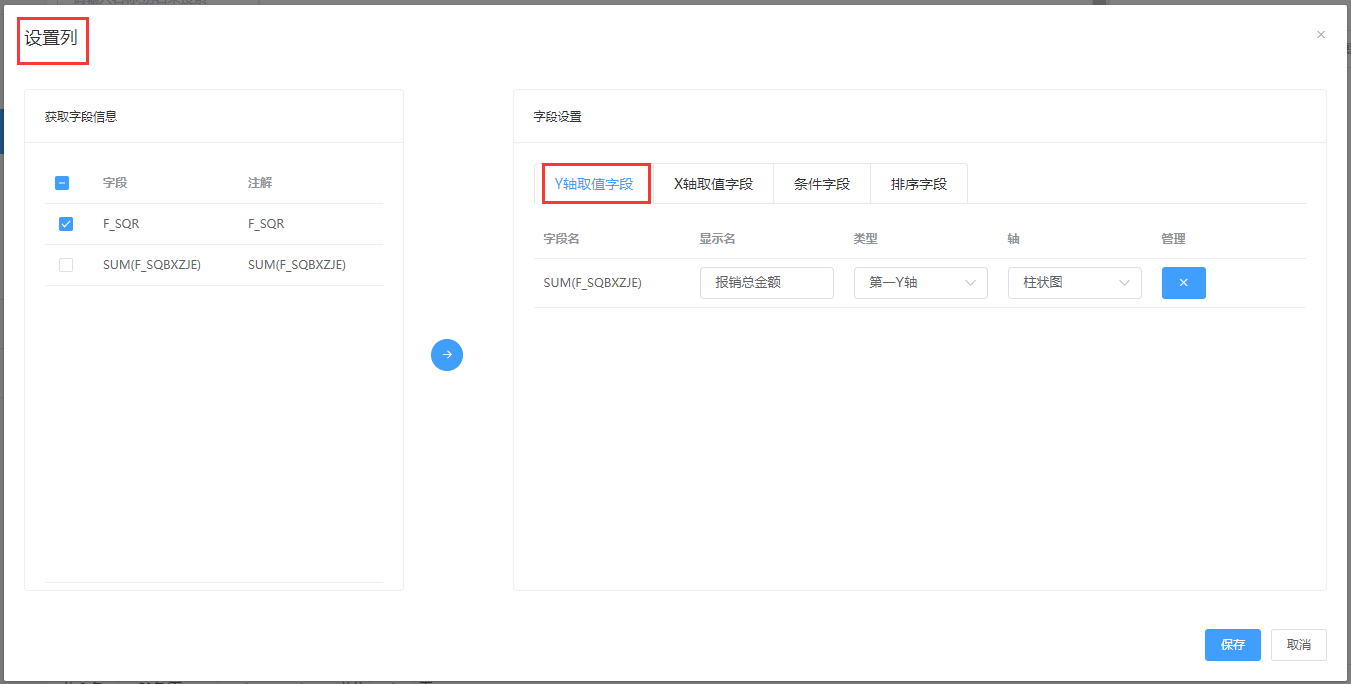The image size is (1351, 684).
Task: Click the 取消 button
Action: coord(1298,645)
